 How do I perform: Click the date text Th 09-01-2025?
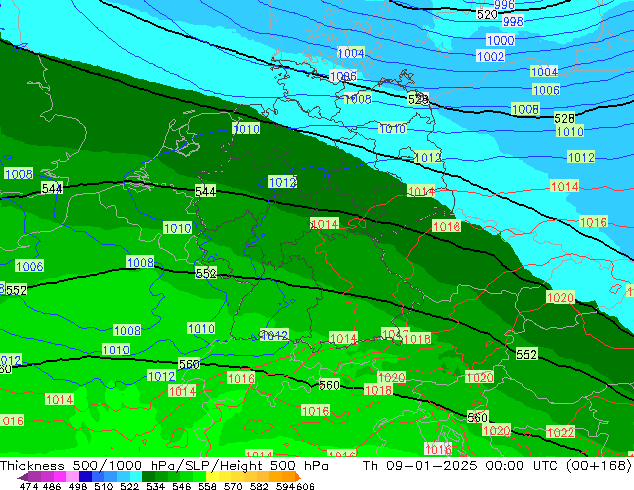(420, 465)
